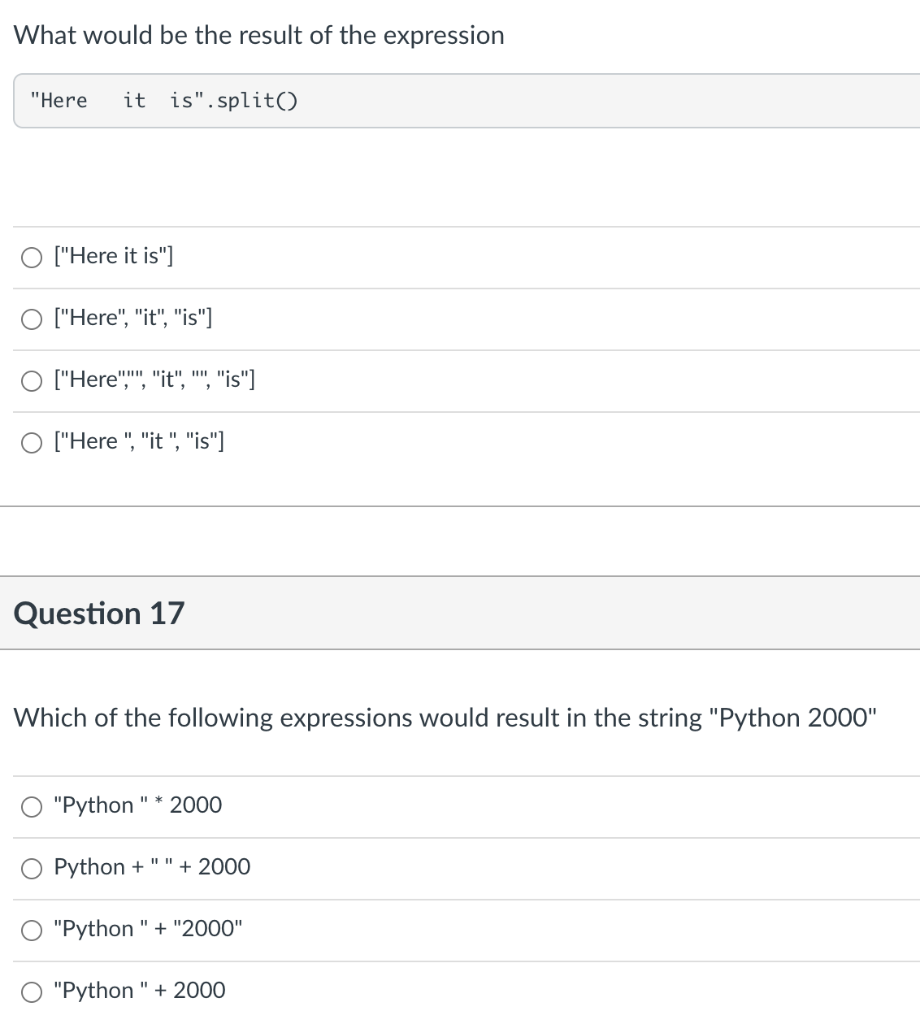Viewport: 920px width, 1024px height.
Task: Click answer label text containing empty strings
Action: tap(155, 380)
